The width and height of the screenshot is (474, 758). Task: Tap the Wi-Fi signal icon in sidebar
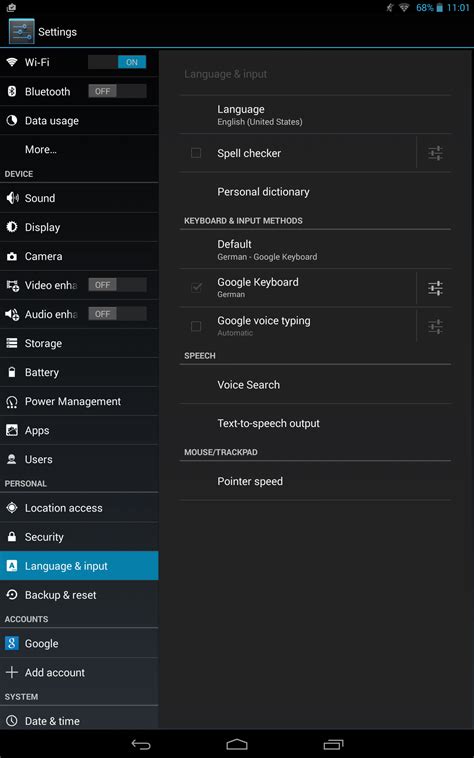[12, 62]
